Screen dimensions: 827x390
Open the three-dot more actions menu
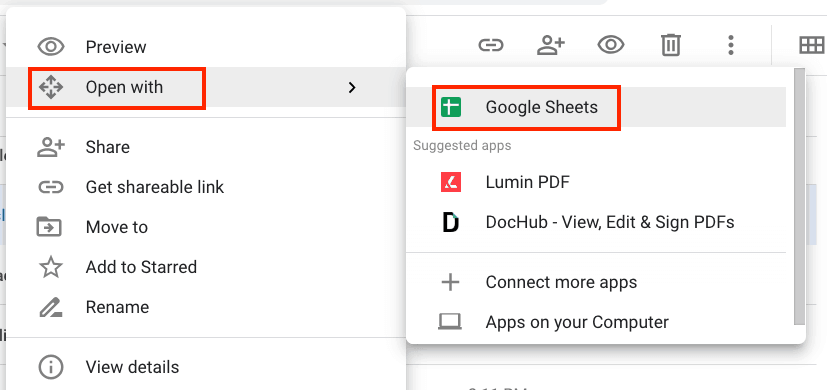tap(730, 45)
